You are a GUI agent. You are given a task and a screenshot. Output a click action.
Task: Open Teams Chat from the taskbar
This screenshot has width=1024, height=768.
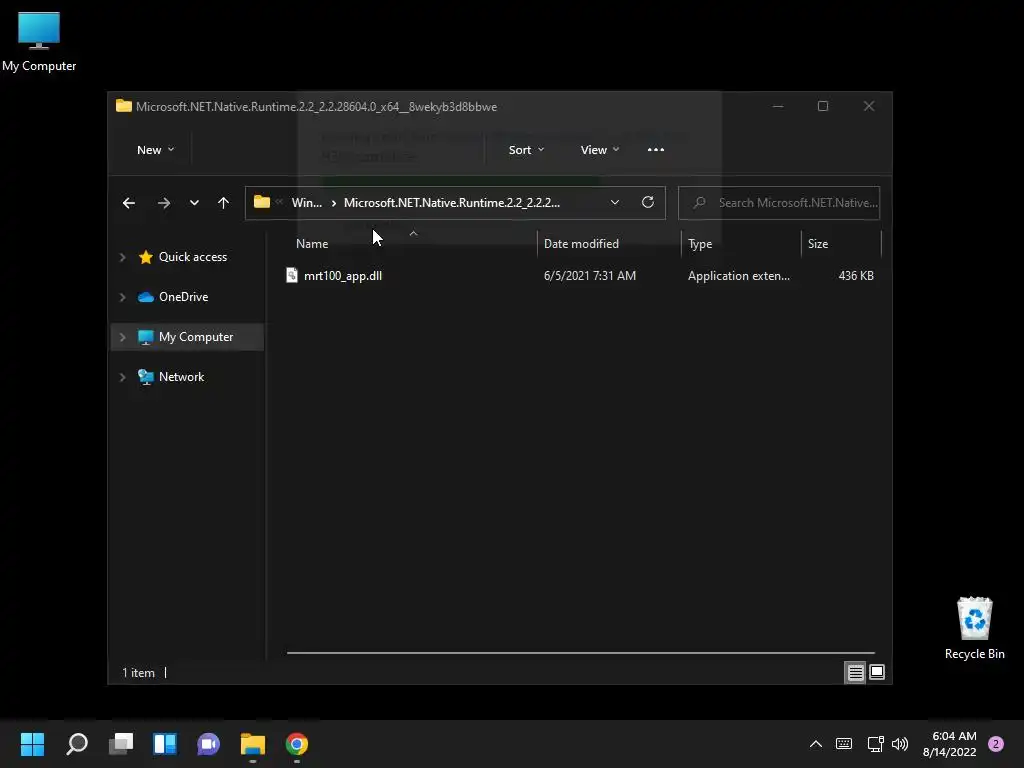pos(208,744)
